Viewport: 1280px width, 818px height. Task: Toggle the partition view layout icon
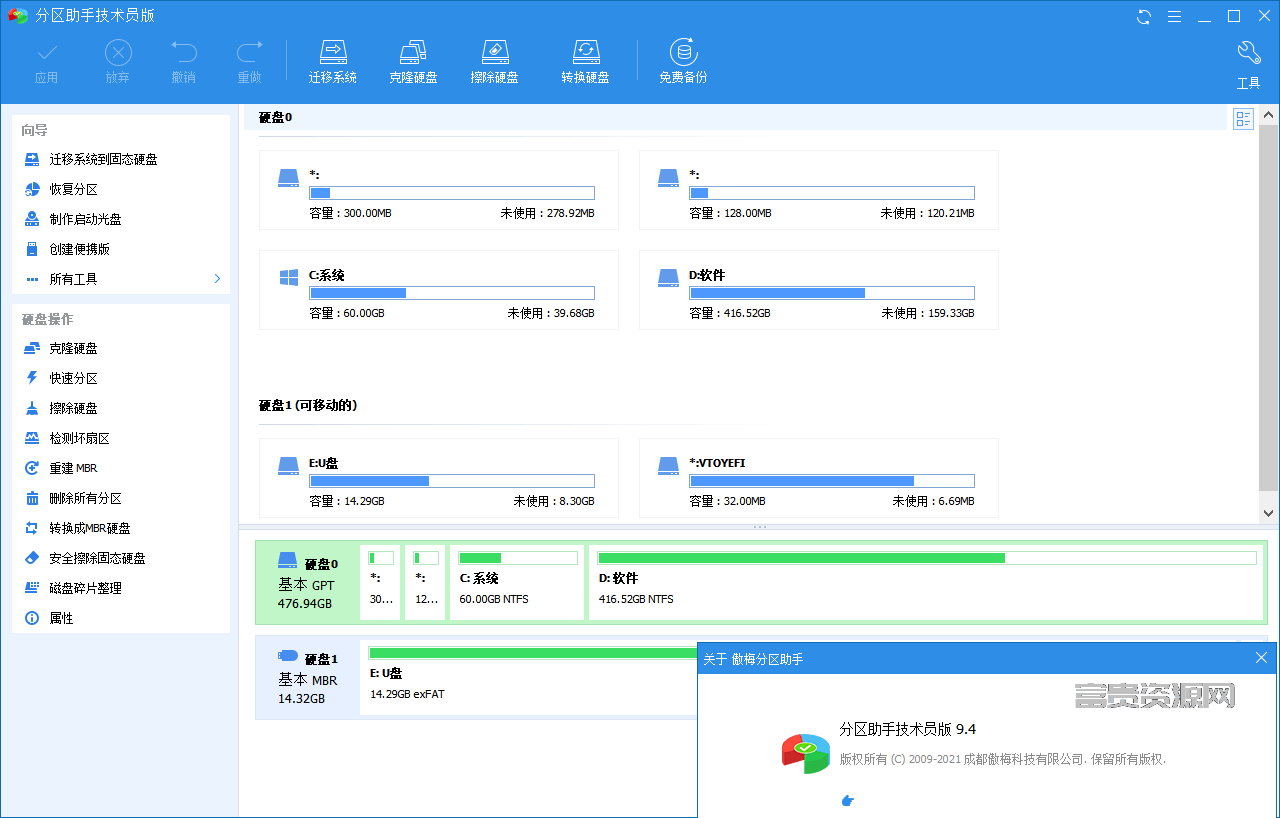pyautogui.click(x=1243, y=120)
